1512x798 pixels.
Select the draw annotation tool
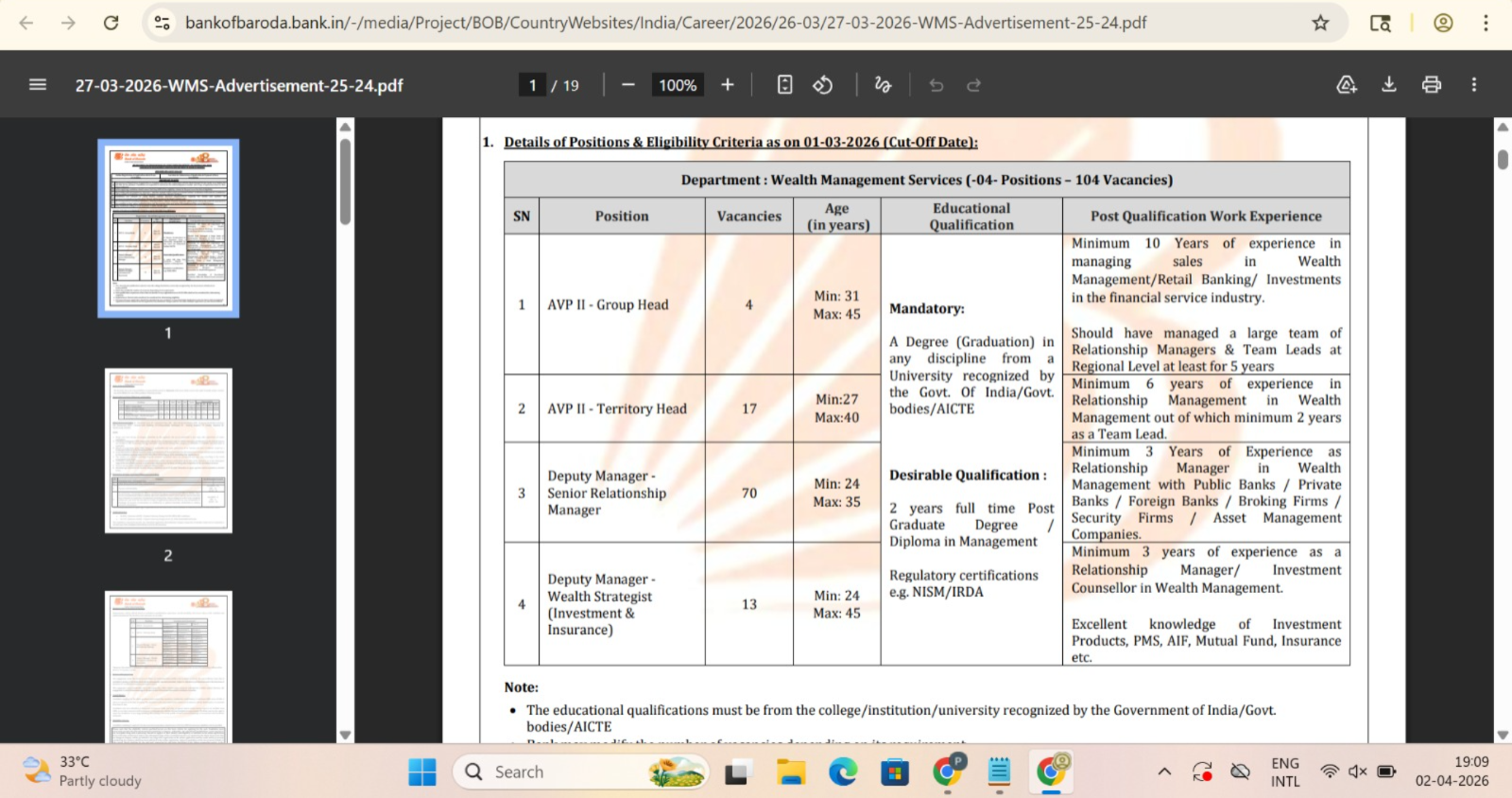click(883, 85)
